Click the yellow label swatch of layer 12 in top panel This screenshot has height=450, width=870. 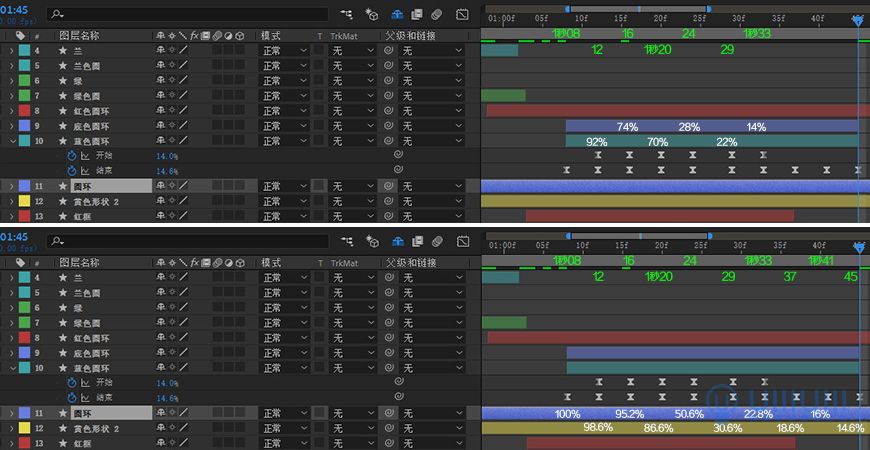[x=24, y=201]
